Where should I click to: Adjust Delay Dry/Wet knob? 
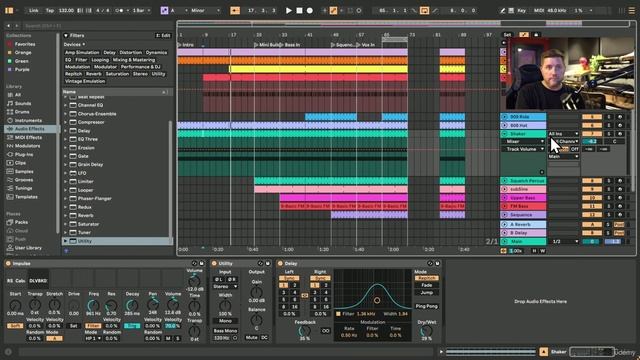[x=427, y=331]
